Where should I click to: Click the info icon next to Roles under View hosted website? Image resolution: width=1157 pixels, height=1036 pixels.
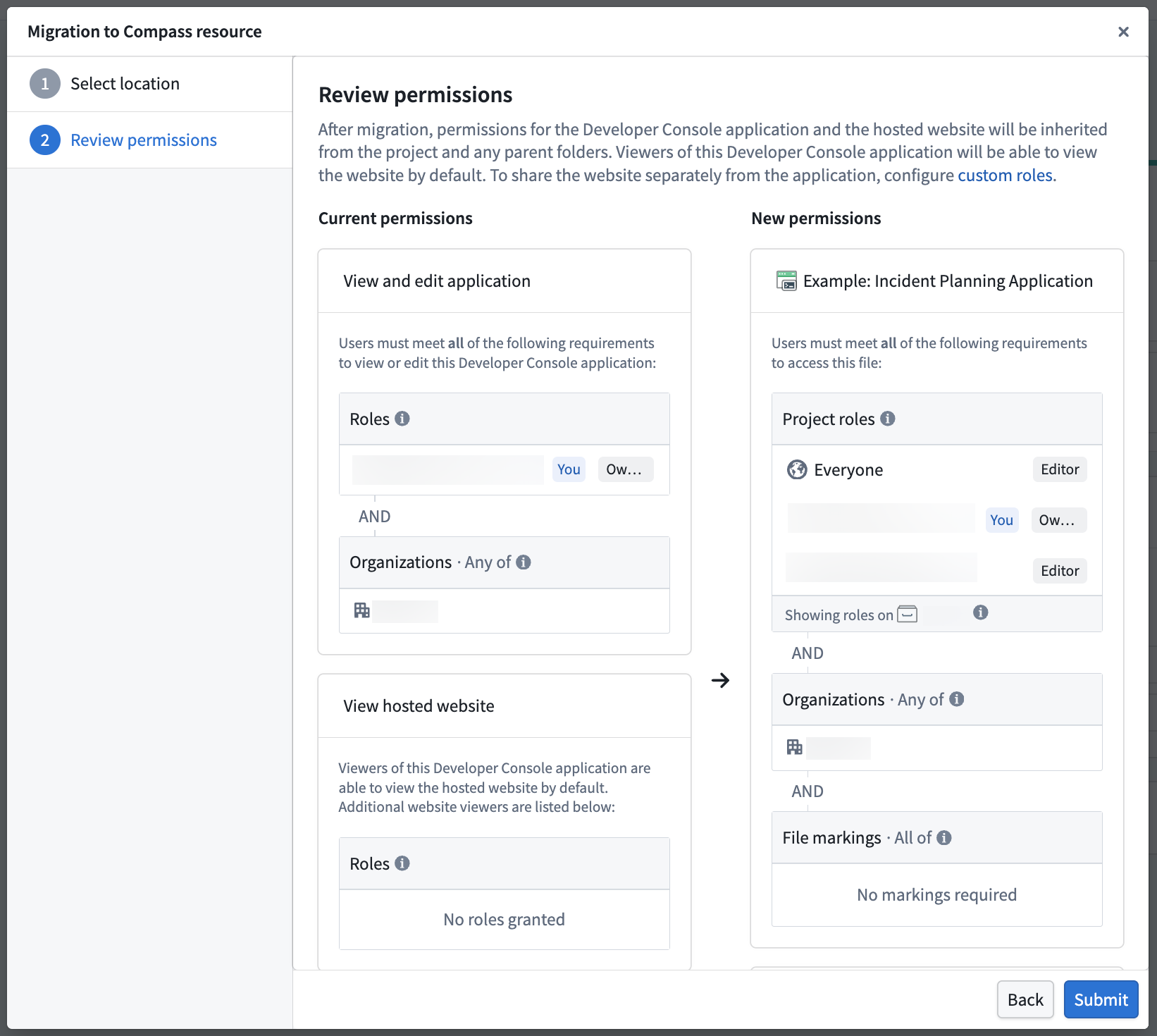[x=402, y=863]
